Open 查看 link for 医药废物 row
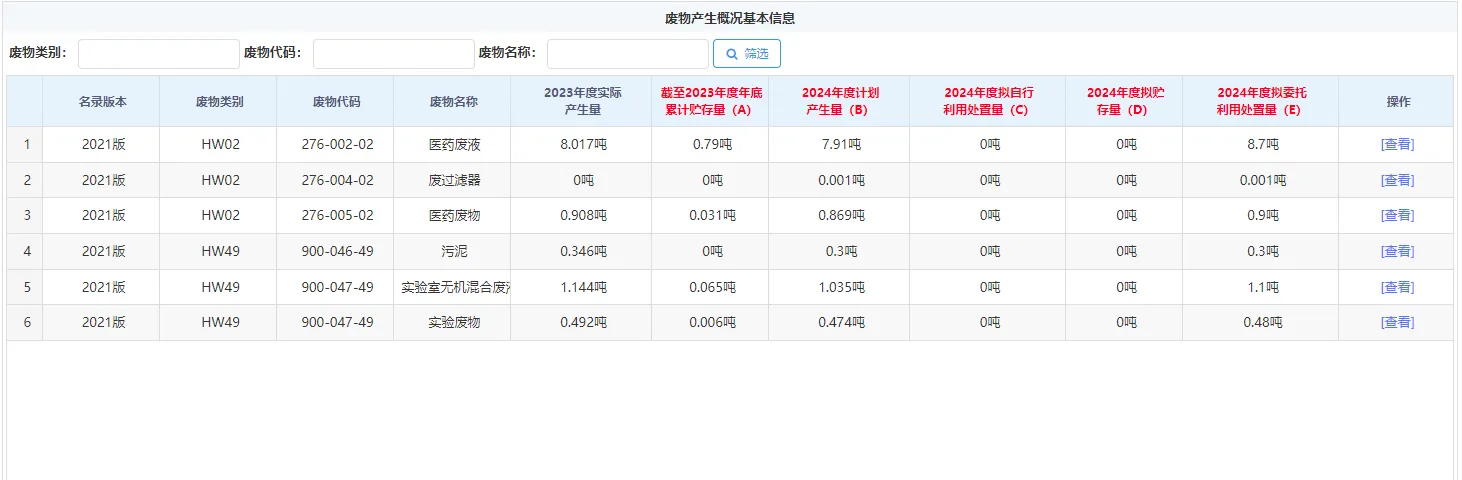This screenshot has width=1462, height=480. click(1397, 215)
